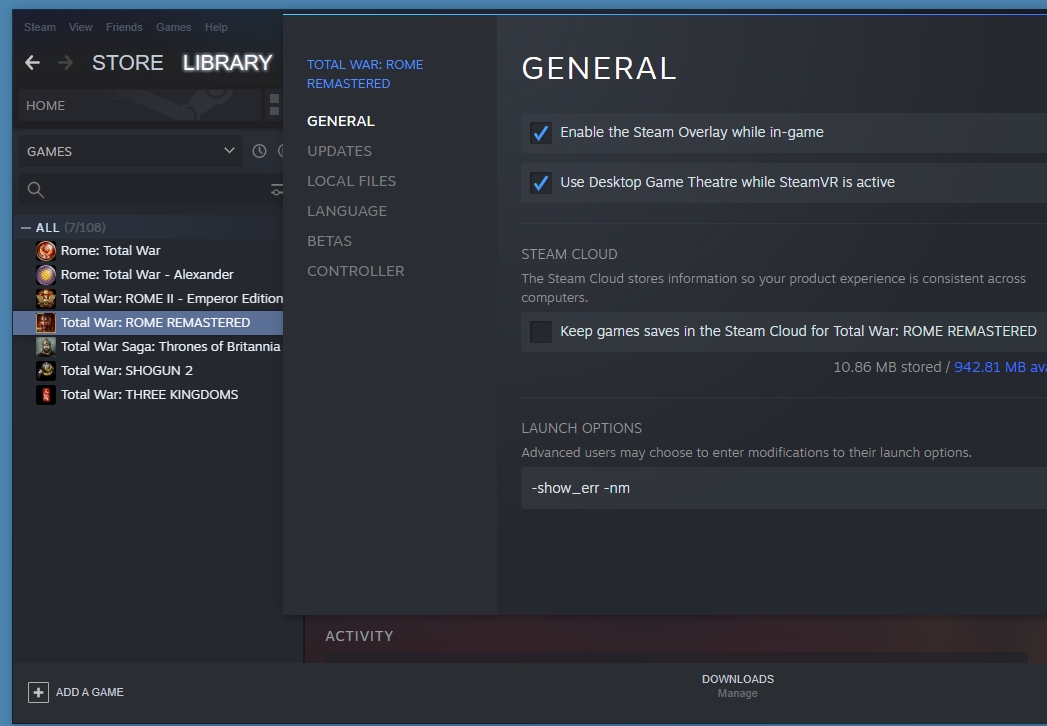Click the STEAM CLOUD section heading
The height and width of the screenshot is (726, 1047).
(x=570, y=254)
